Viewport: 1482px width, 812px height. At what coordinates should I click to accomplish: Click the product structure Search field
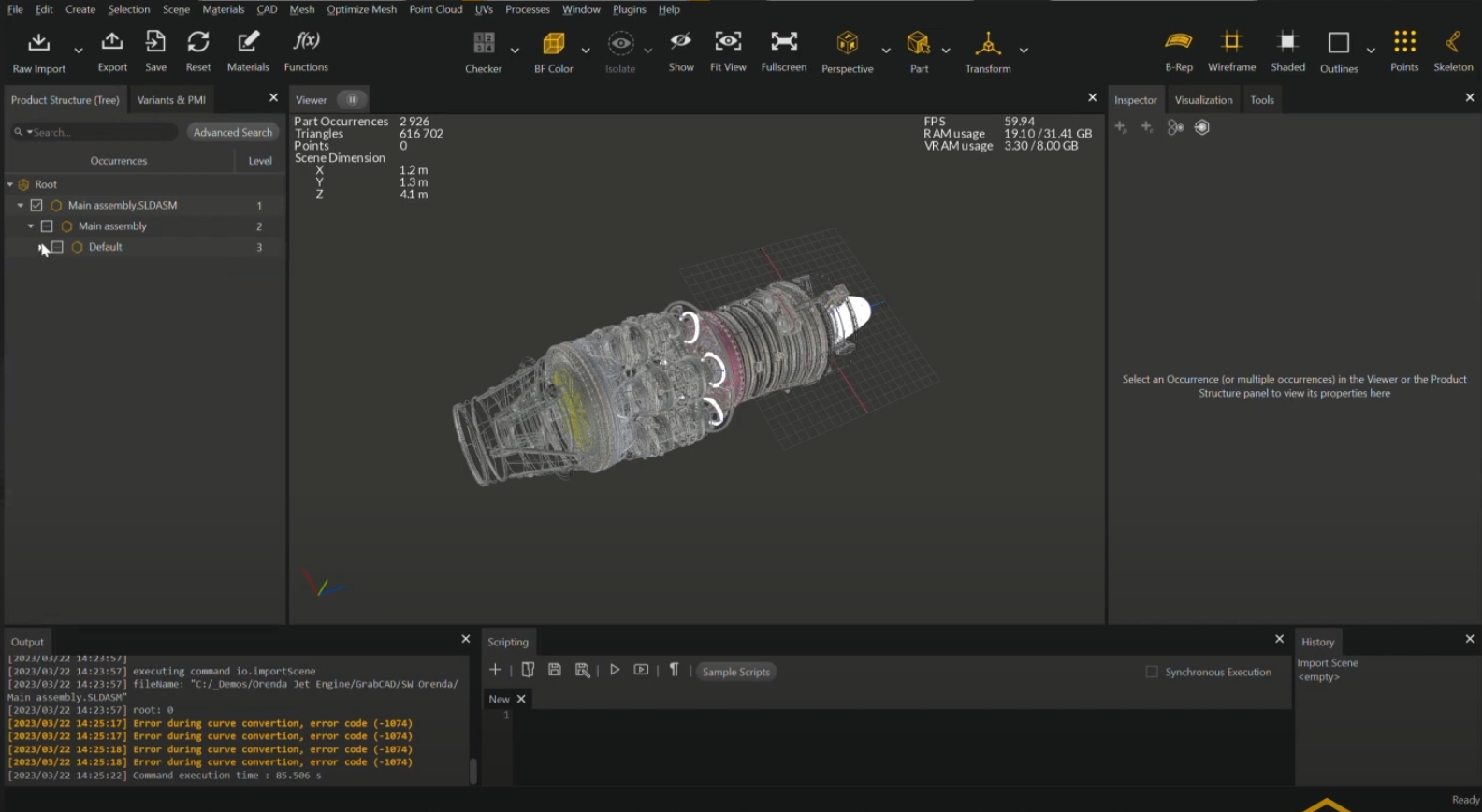point(94,132)
